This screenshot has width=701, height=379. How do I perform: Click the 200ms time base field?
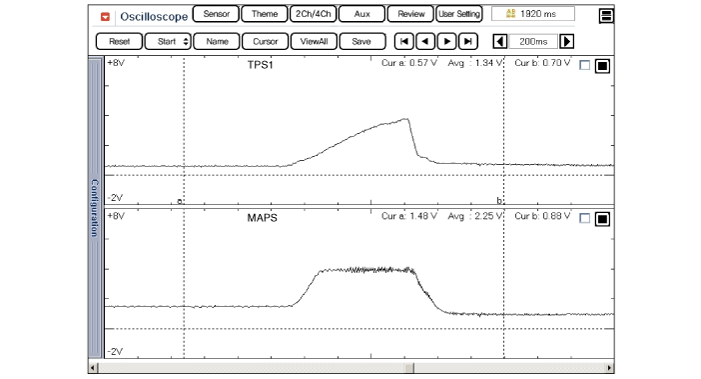coord(533,42)
